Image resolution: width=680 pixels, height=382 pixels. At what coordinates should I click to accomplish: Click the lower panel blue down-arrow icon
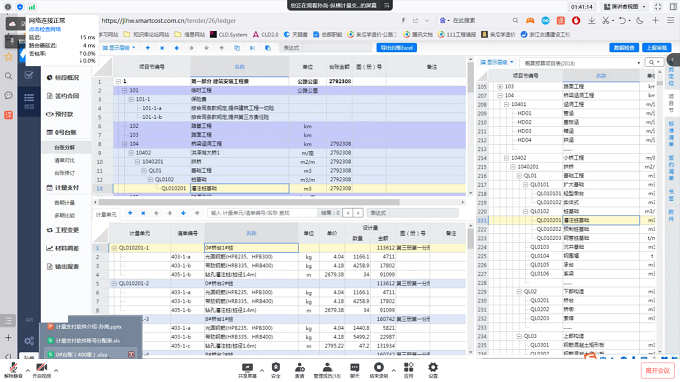point(183,213)
